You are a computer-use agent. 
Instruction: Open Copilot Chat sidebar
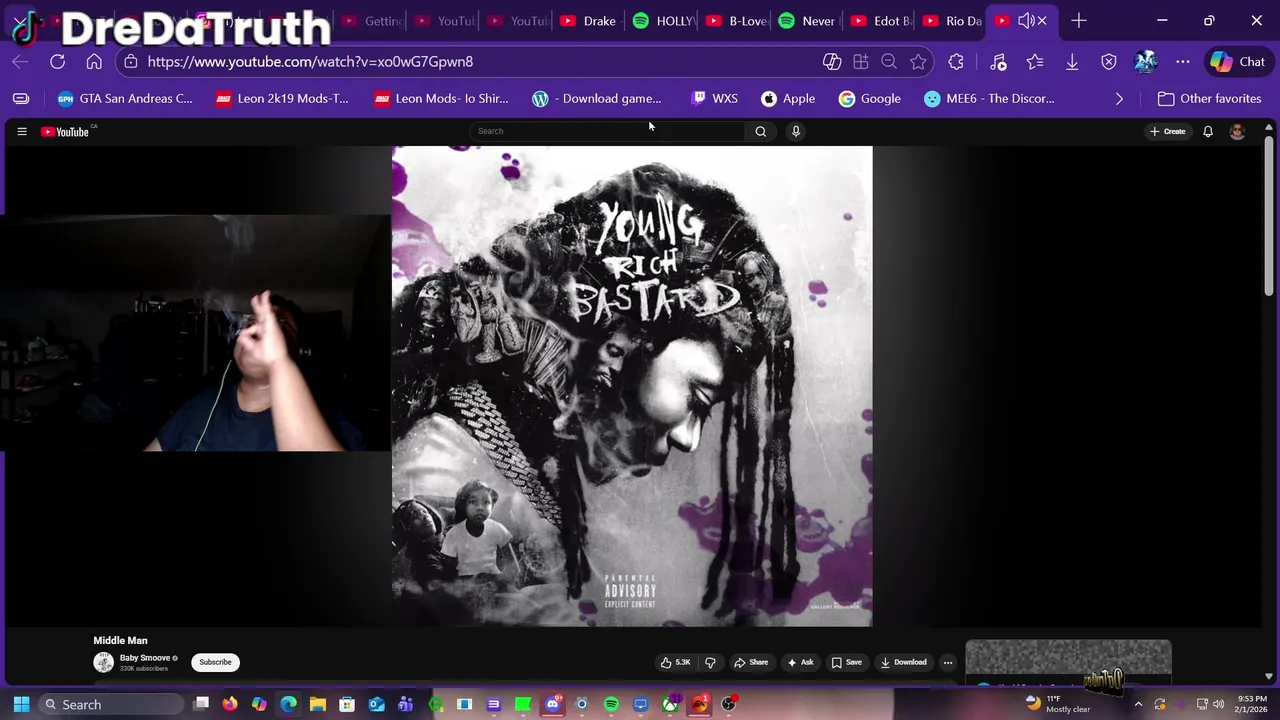coord(1238,62)
